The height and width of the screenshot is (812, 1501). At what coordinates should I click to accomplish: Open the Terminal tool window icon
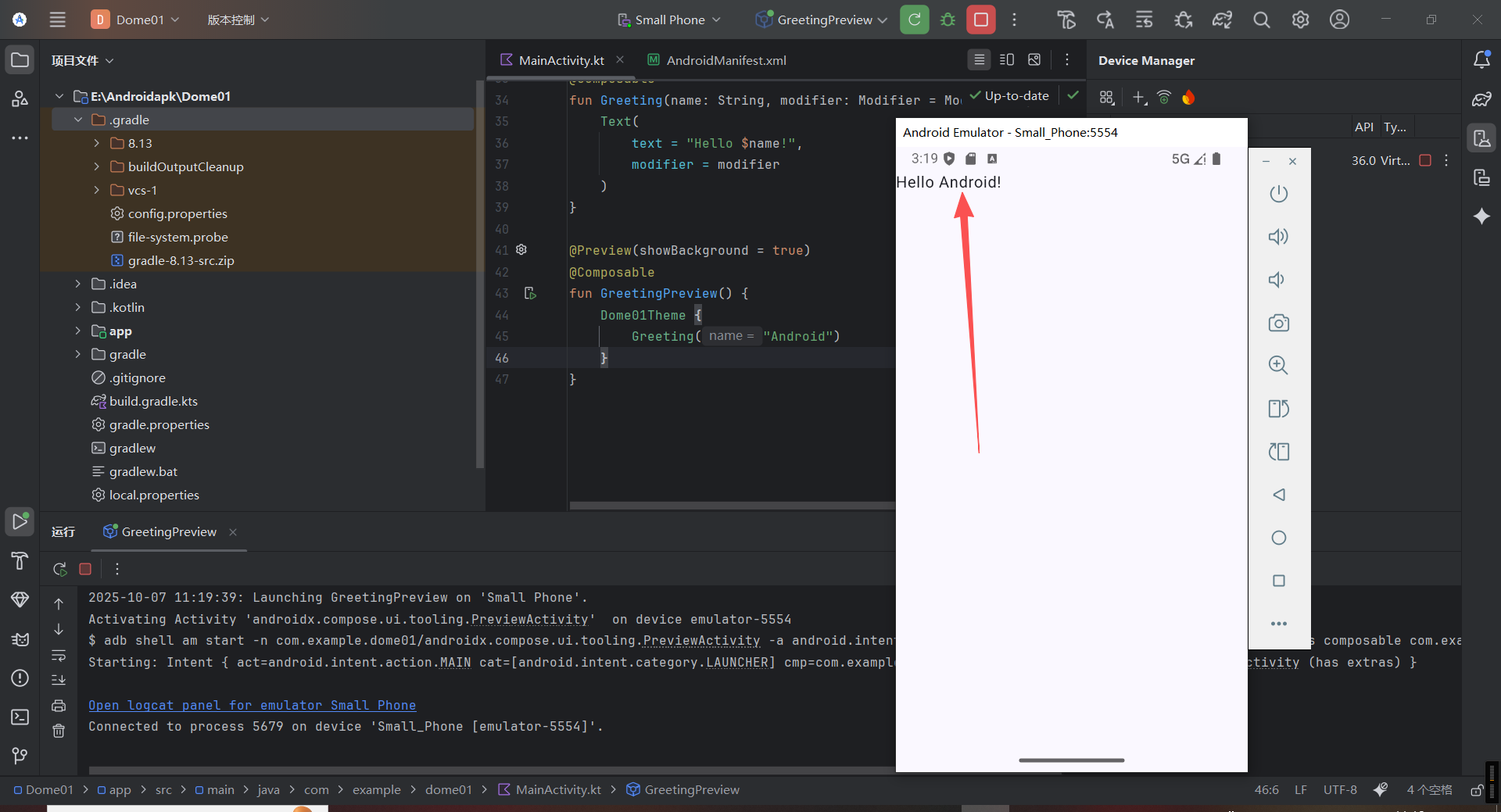pos(20,717)
